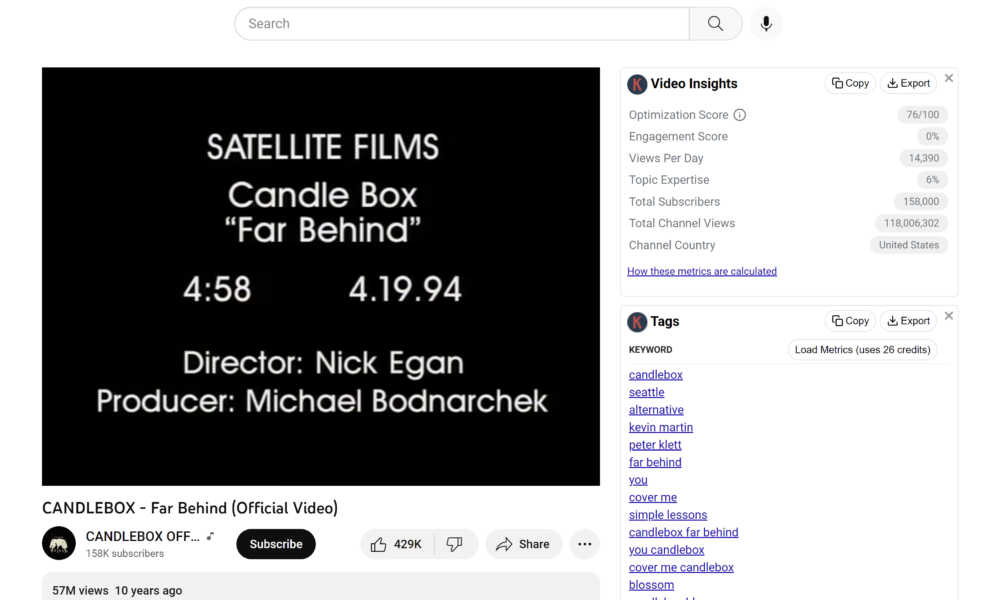Click the KEYWORD column header
Viewport: 1000px width, 600px height.
[x=651, y=349]
